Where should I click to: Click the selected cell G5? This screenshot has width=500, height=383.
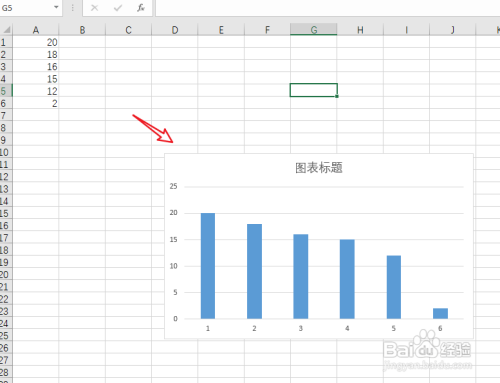point(314,90)
